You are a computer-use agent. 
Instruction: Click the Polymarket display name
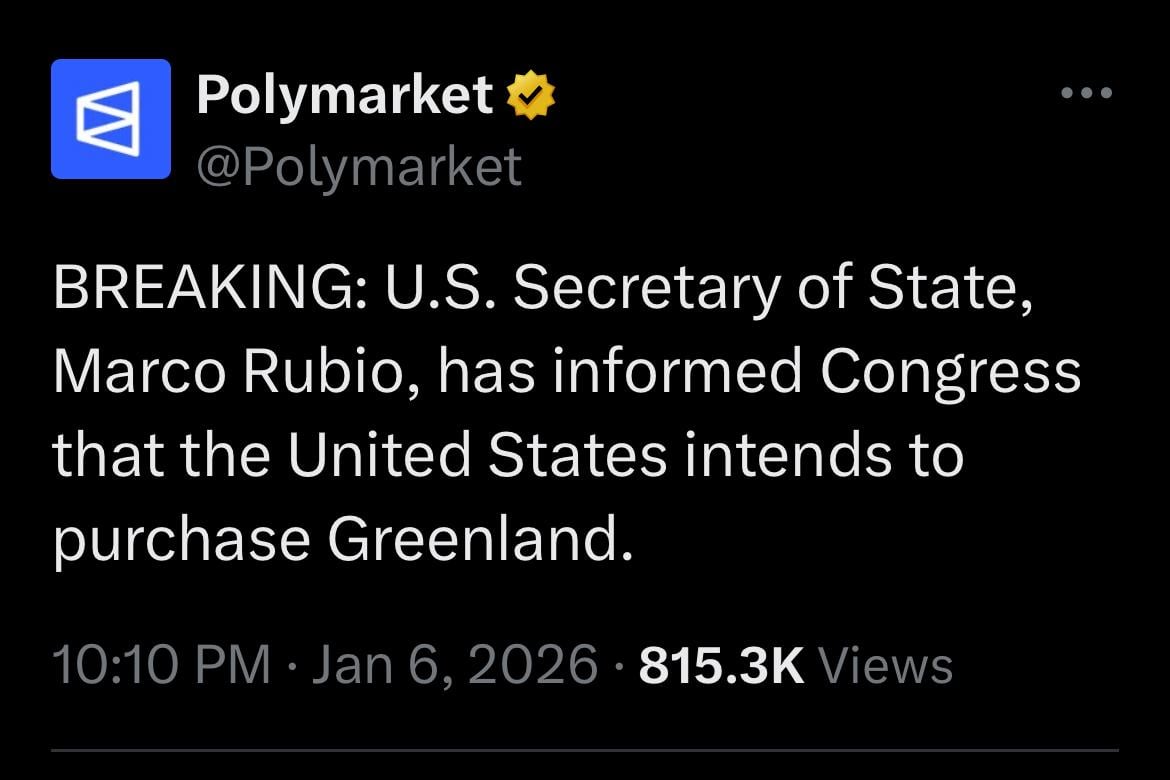pos(344,96)
